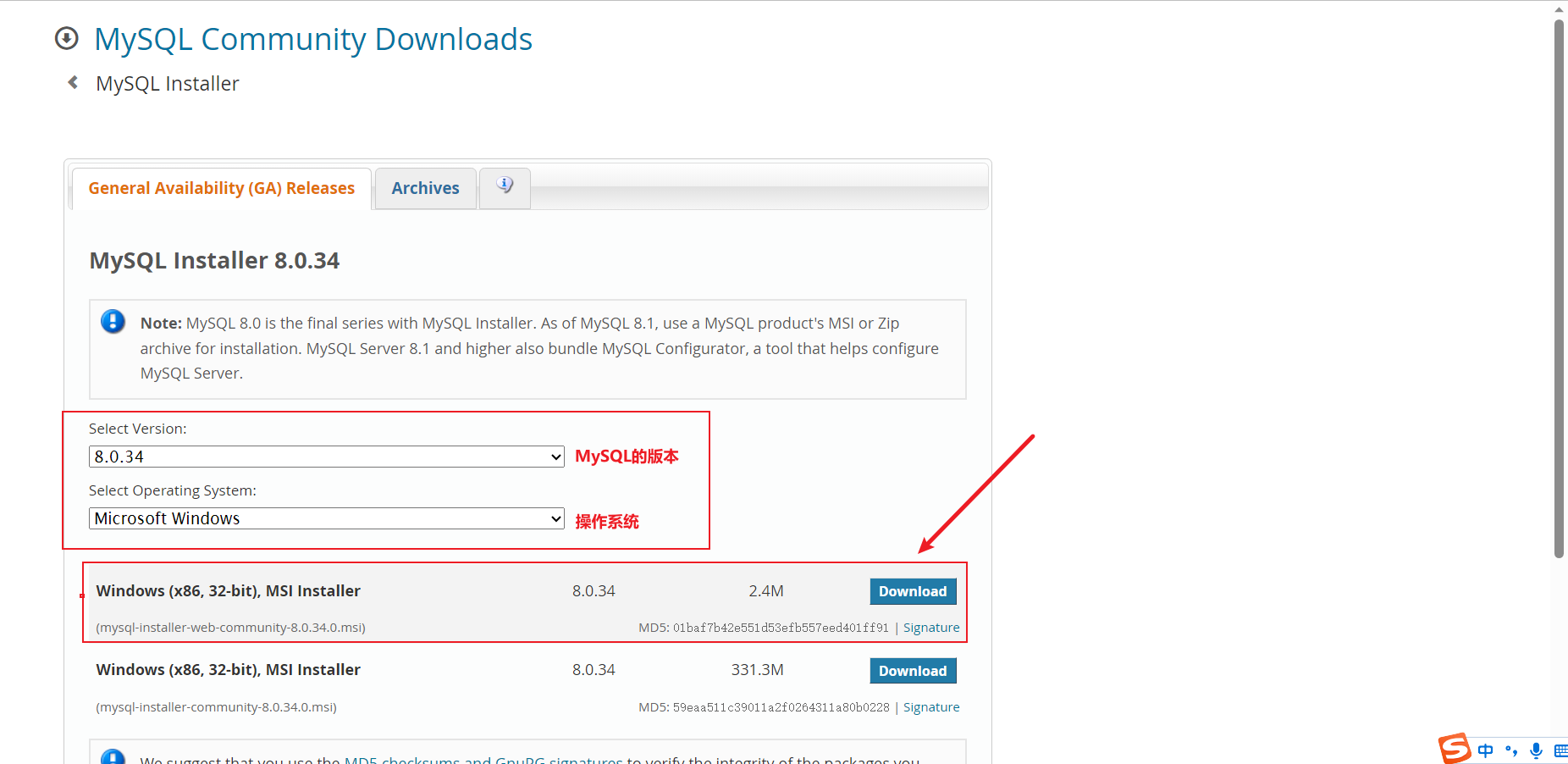Click filename mysql-installer-community-8.0.34.0.msi
The height and width of the screenshot is (764, 1568).
pyautogui.click(x=216, y=707)
